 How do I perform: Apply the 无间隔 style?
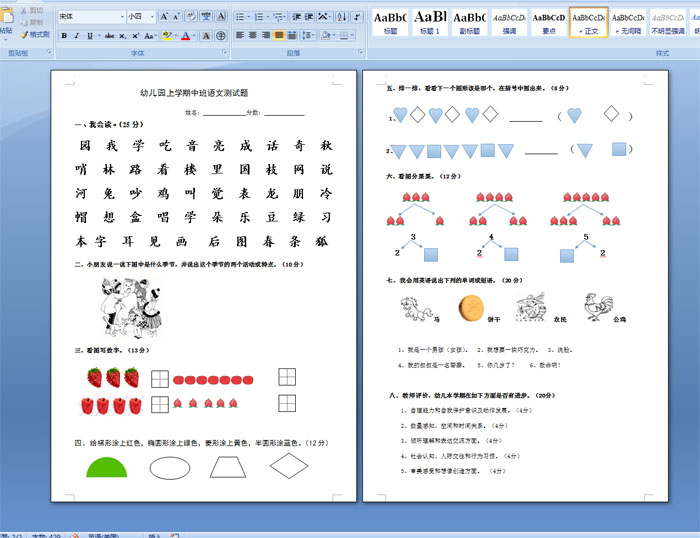[628, 22]
